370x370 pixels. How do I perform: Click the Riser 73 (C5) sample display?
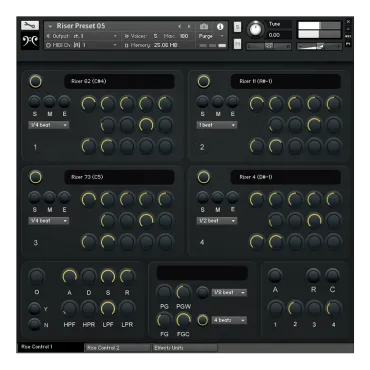(x=119, y=177)
